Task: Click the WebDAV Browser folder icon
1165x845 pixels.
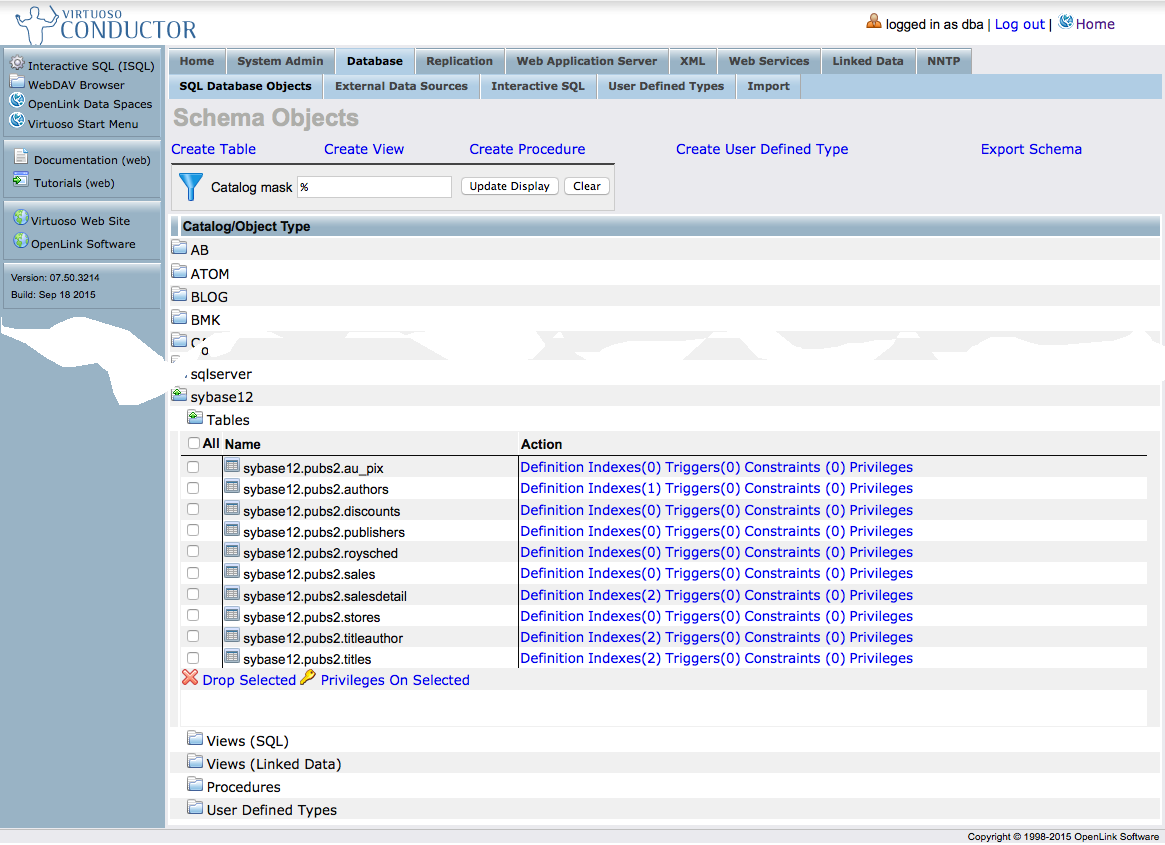Action: pos(17,82)
